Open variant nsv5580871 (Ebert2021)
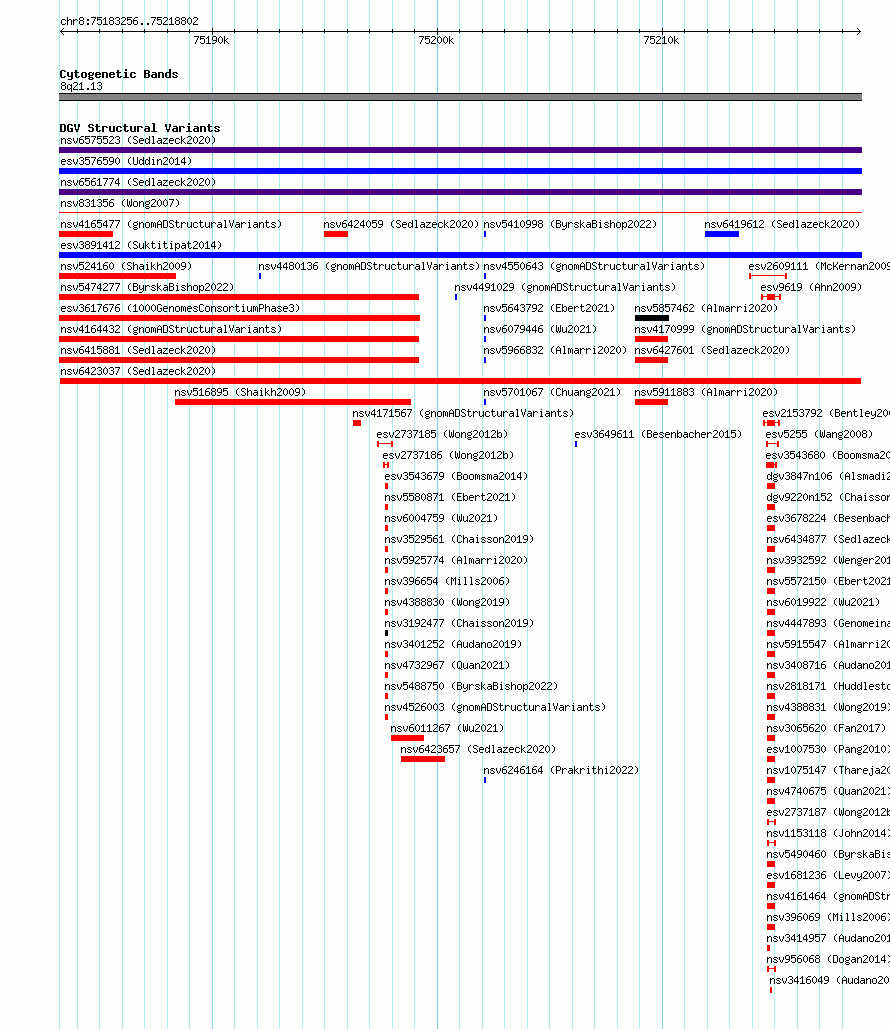The image size is (890, 1029). click(450, 497)
